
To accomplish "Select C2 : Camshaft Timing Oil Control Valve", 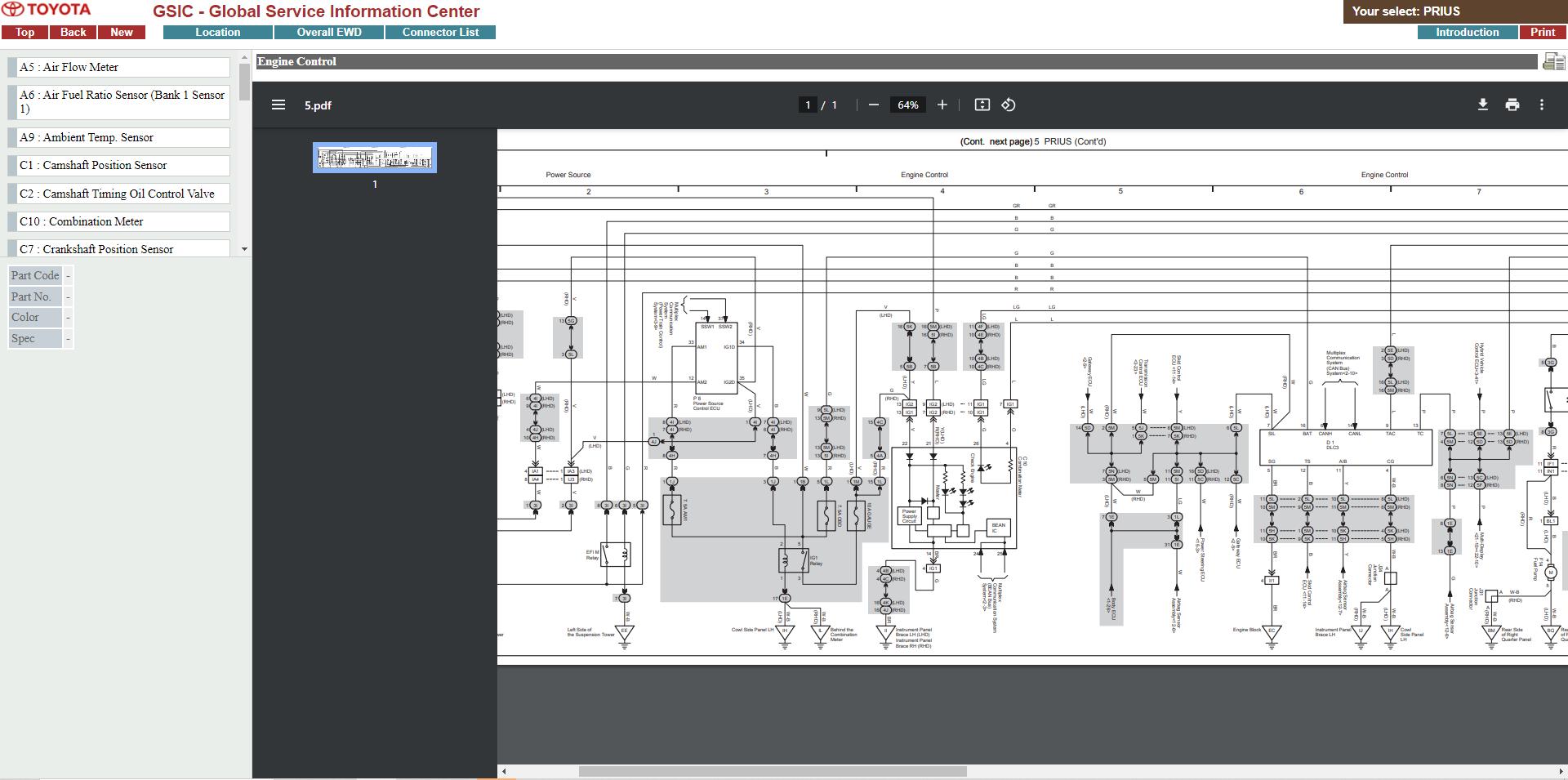I will pos(118,194).
